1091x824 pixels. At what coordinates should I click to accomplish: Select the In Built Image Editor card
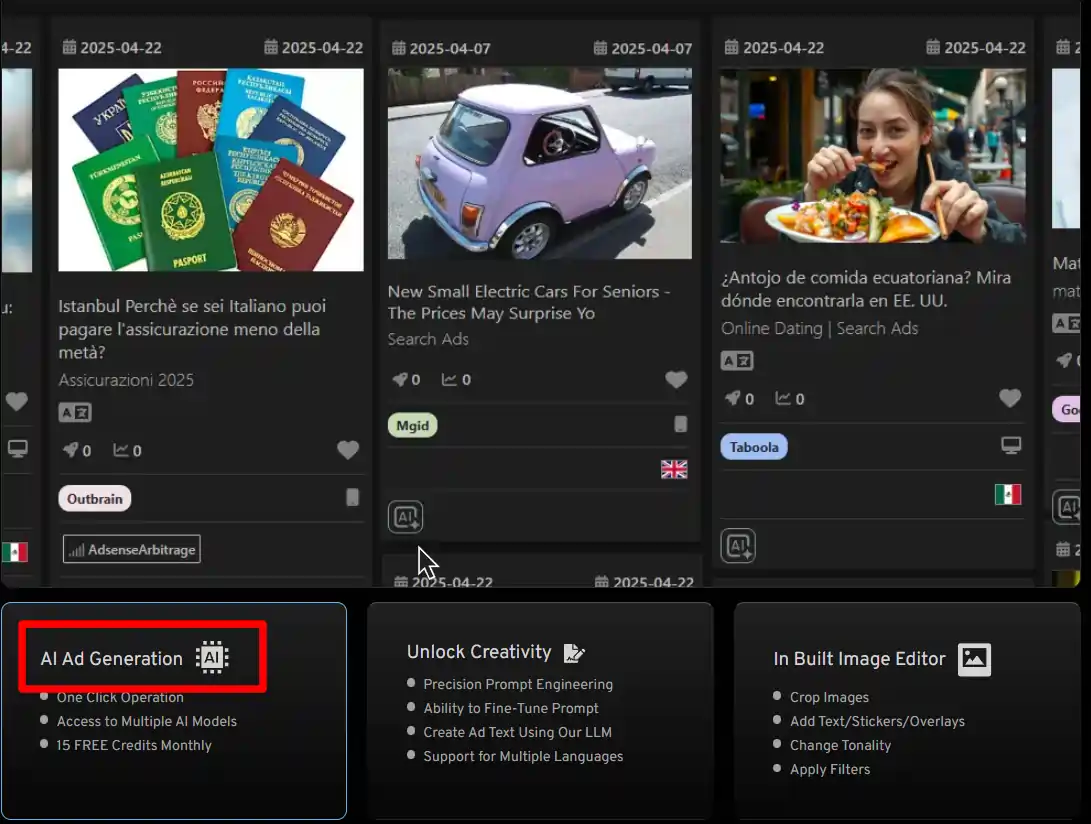pos(907,711)
